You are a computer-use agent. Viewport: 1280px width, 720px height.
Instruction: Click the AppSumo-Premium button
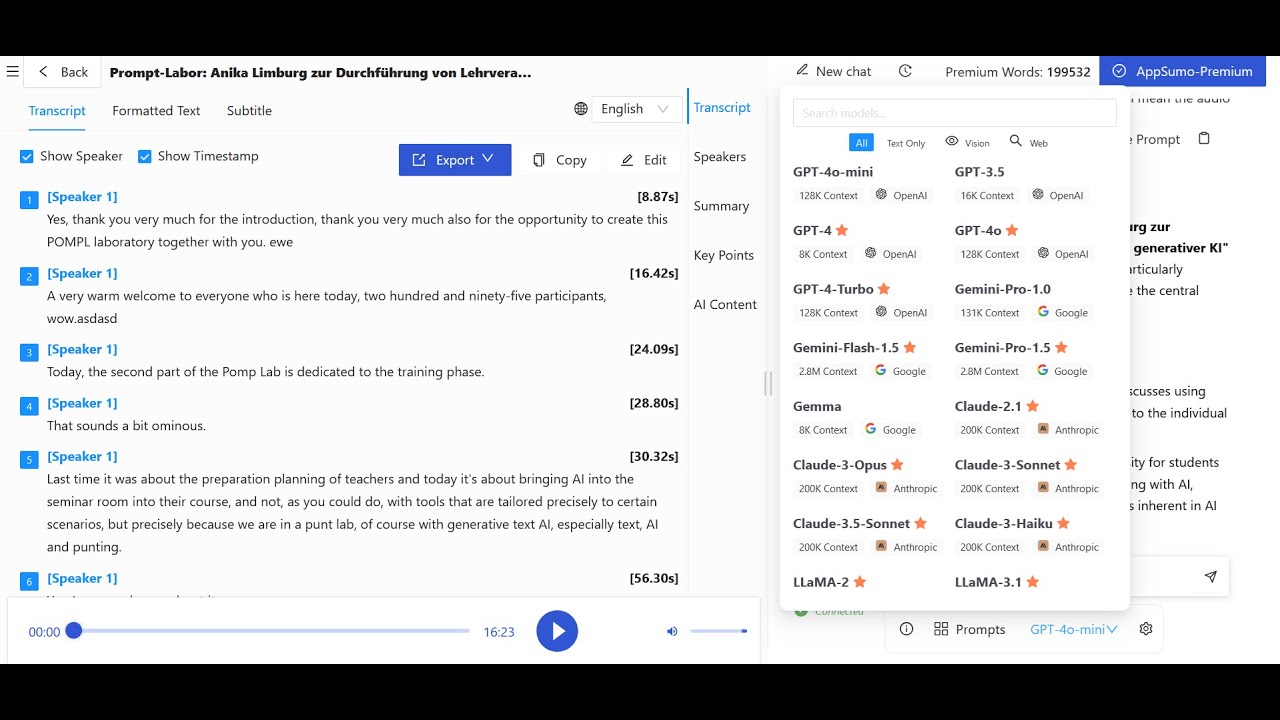pyautogui.click(x=1182, y=71)
